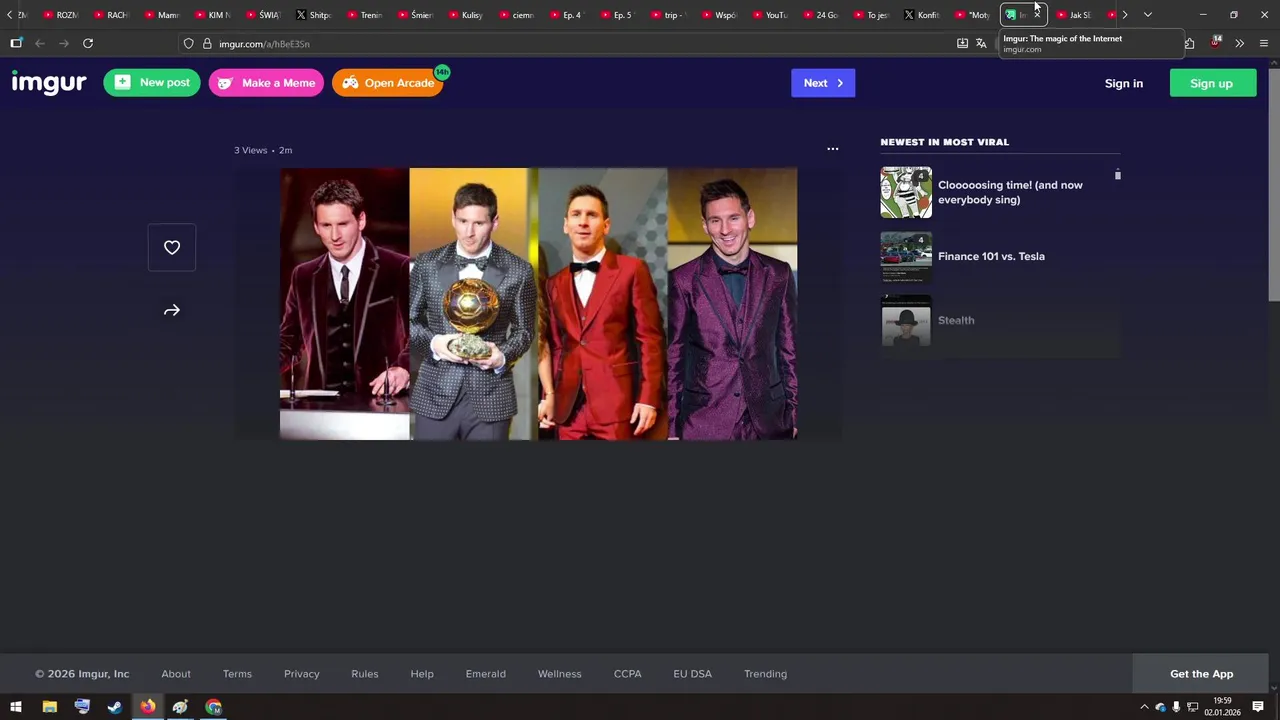Switch to the '24 Go' tab
The height and width of the screenshot is (720, 1280).
click(x=820, y=15)
